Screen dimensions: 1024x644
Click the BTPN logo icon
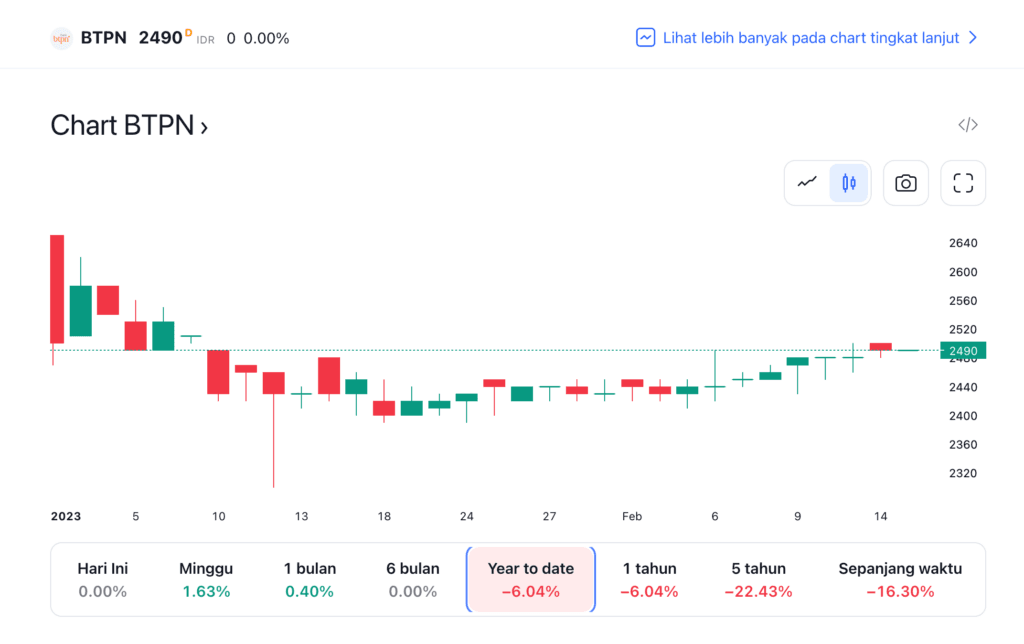(61, 38)
